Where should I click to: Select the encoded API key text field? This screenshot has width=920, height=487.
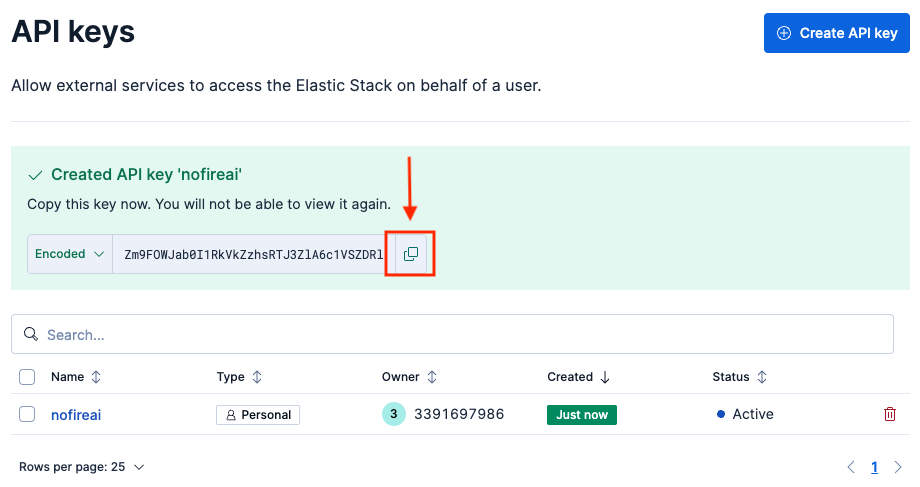[254, 254]
